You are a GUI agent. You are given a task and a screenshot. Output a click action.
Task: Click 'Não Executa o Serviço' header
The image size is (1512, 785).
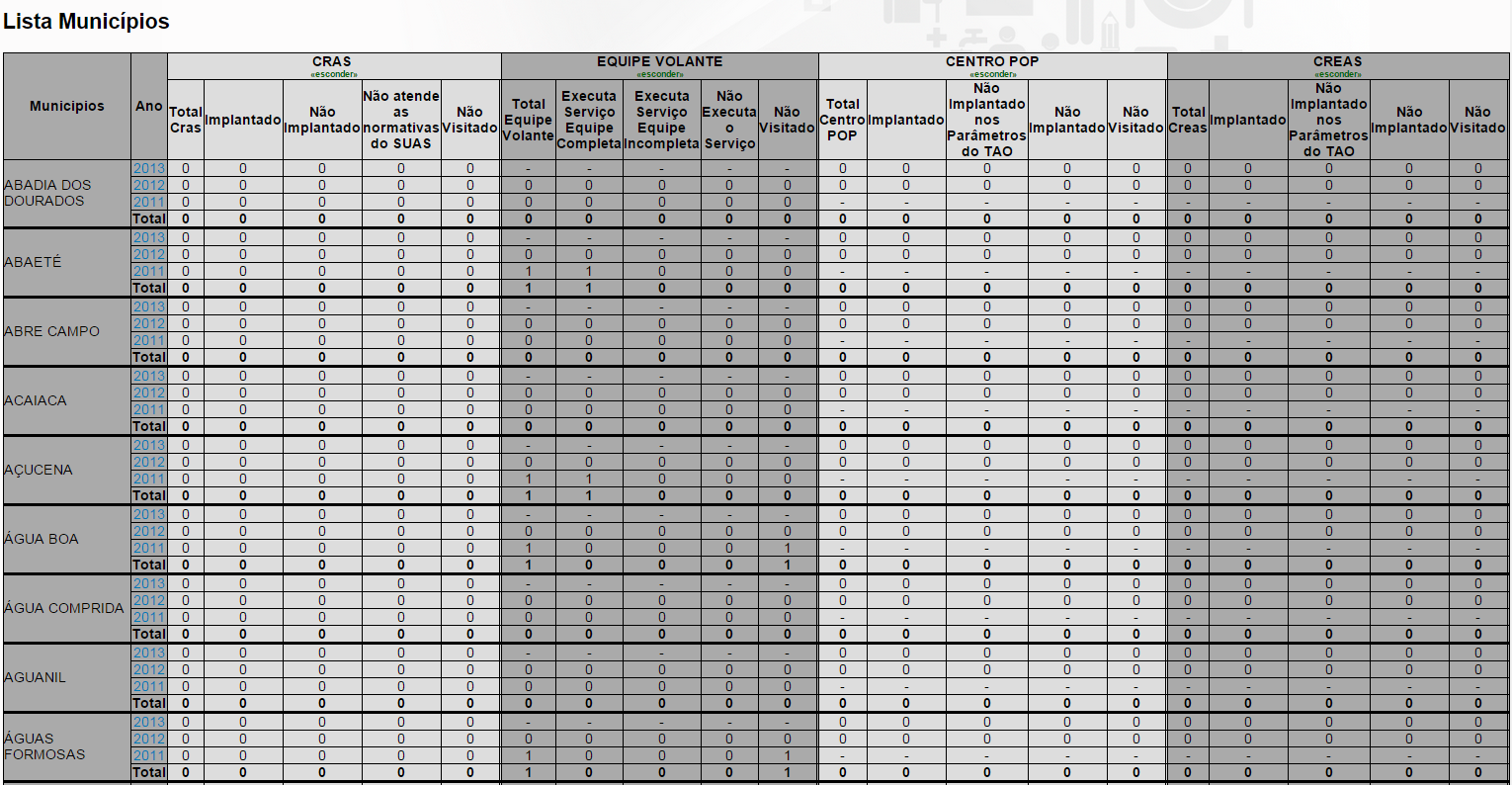click(729, 120)
